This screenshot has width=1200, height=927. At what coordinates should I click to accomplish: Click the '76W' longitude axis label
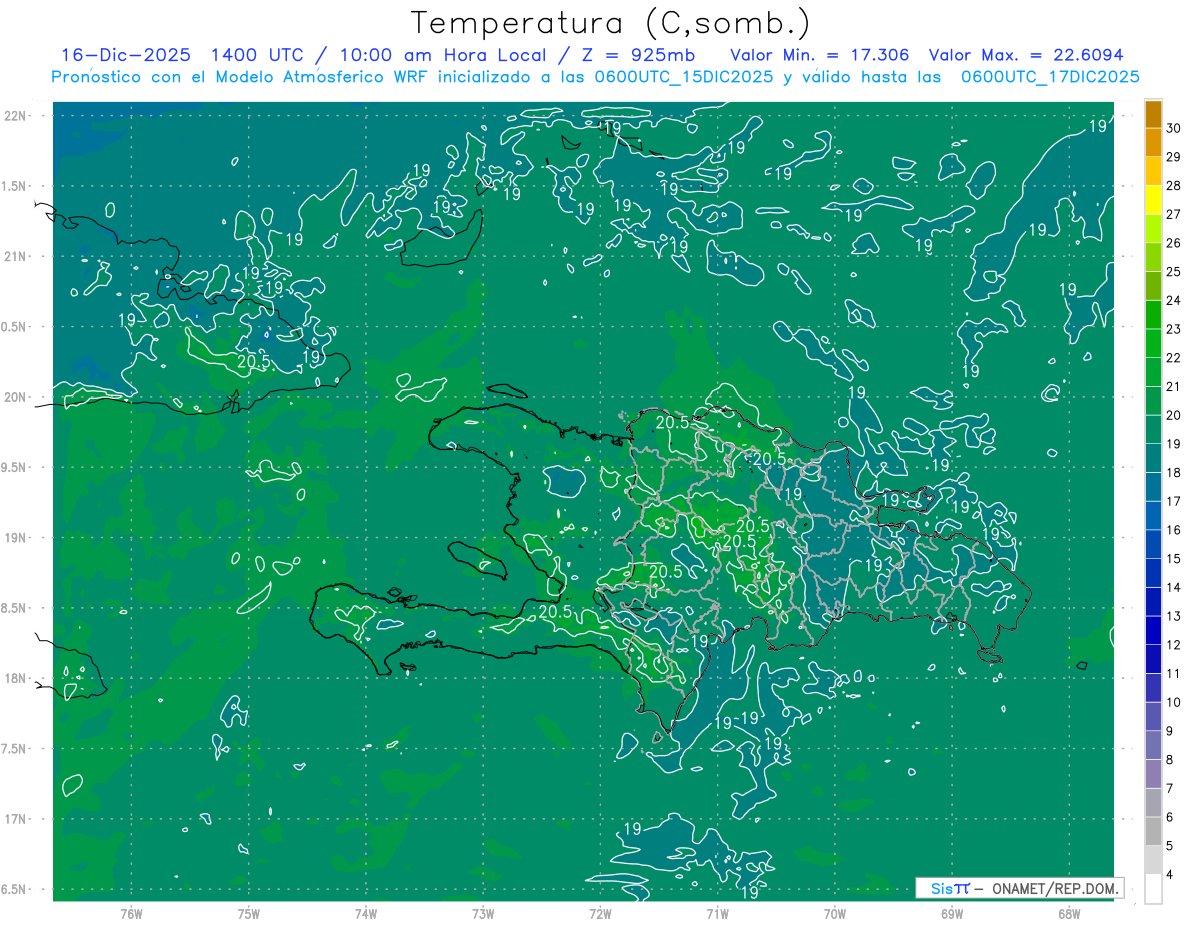click(130, 913)
